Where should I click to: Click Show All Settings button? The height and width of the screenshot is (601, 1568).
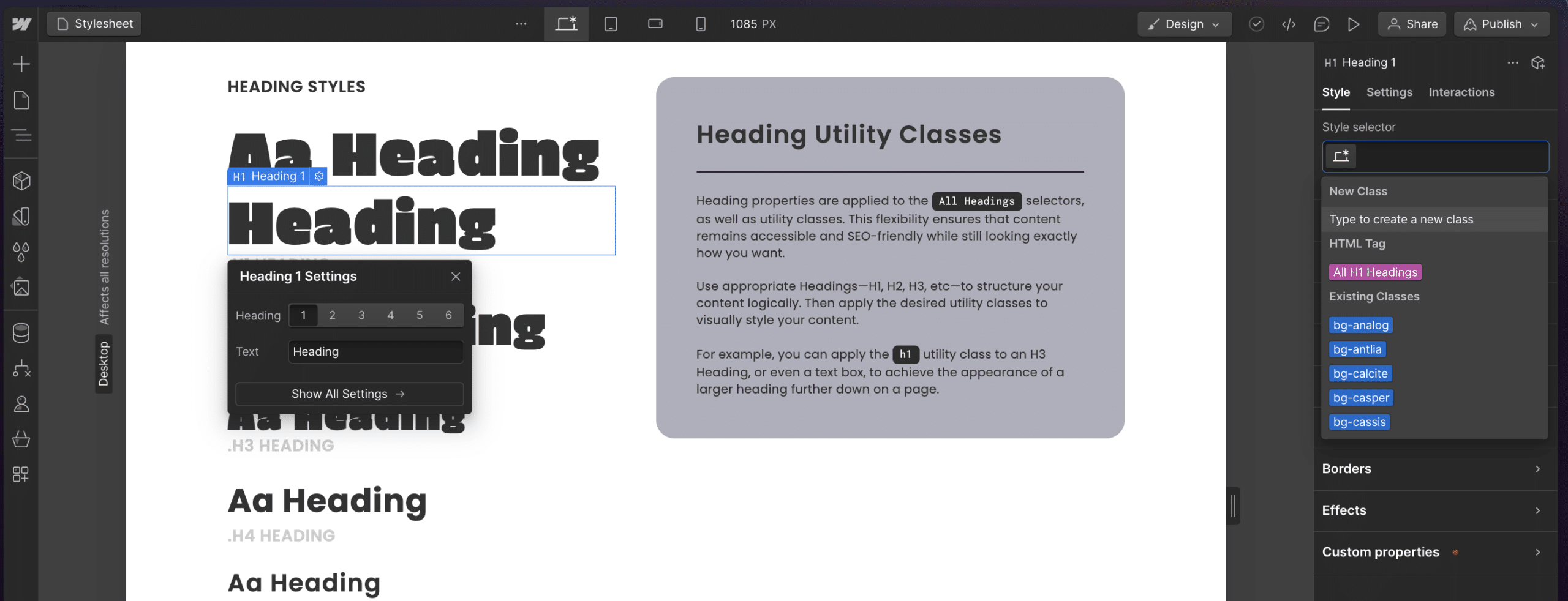[349, 394]
